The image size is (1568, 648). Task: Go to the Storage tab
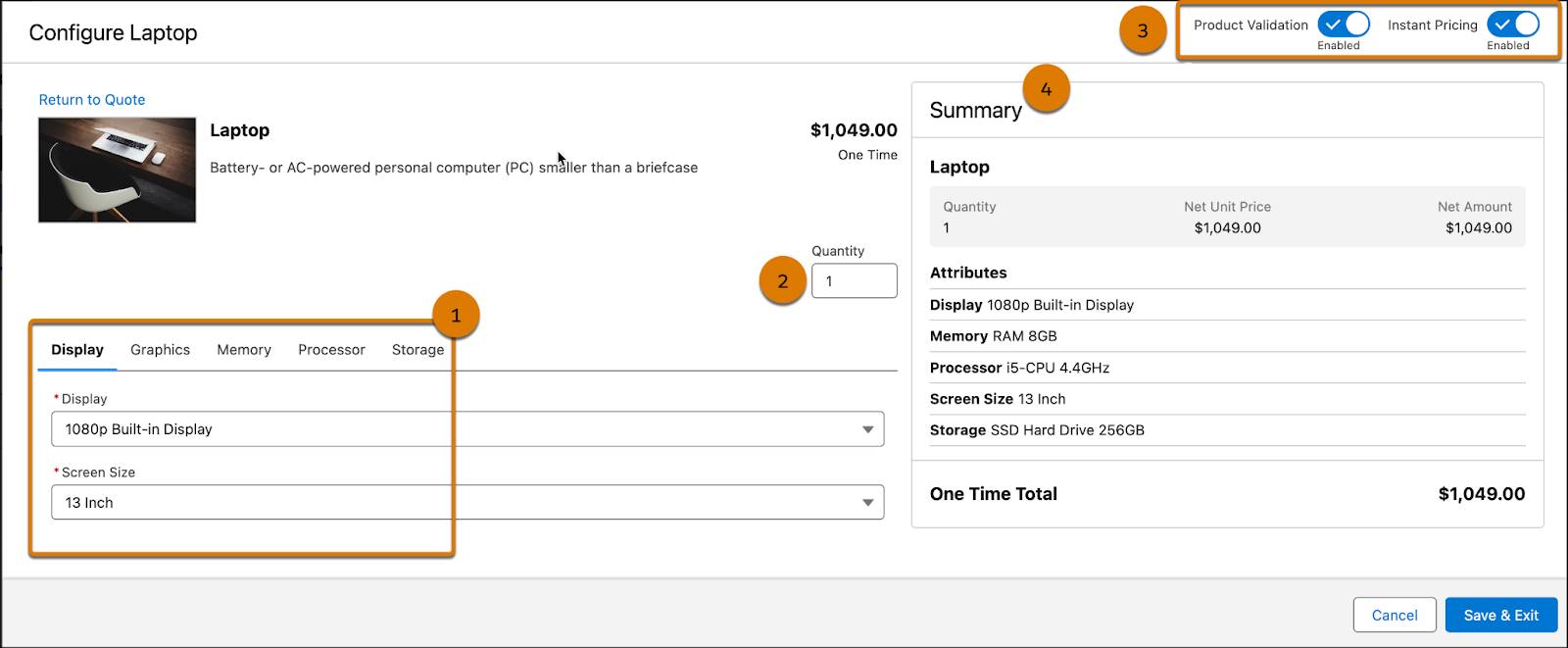(x=417, y=350)
